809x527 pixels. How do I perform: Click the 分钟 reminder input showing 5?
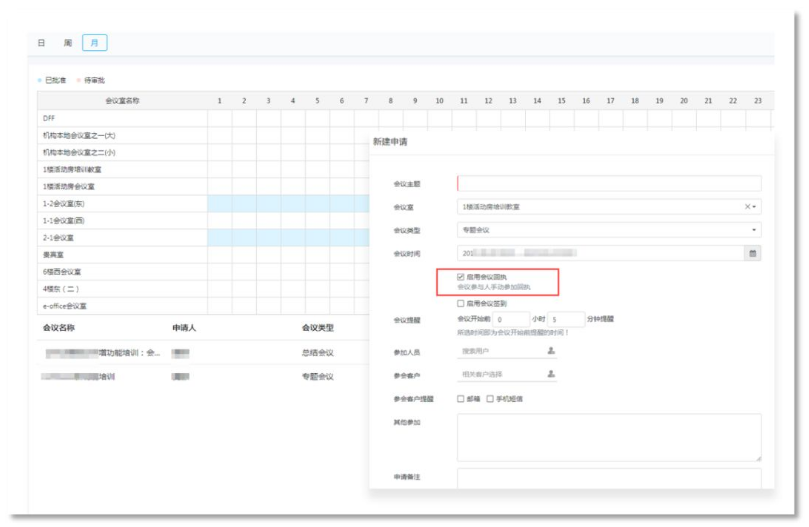[566, 320]
